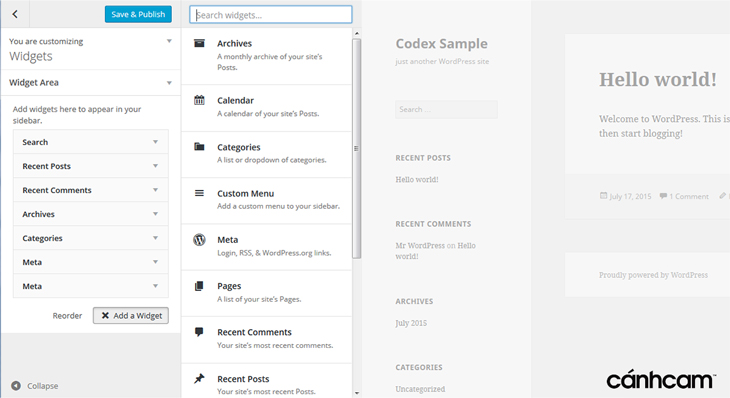Expand the first Meta widget arrow

pos(155,262)
